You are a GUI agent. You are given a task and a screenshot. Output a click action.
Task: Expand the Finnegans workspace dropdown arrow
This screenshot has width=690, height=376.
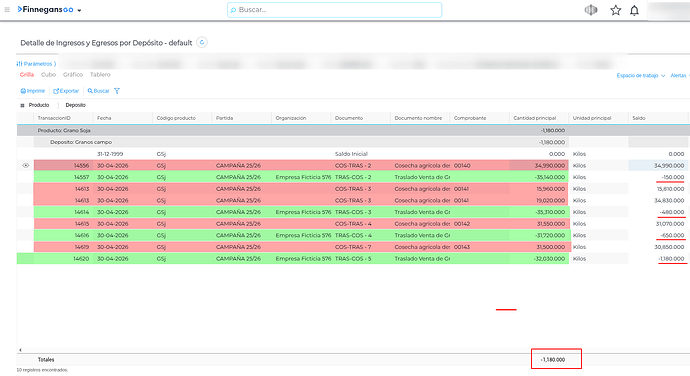click(79, 10)
